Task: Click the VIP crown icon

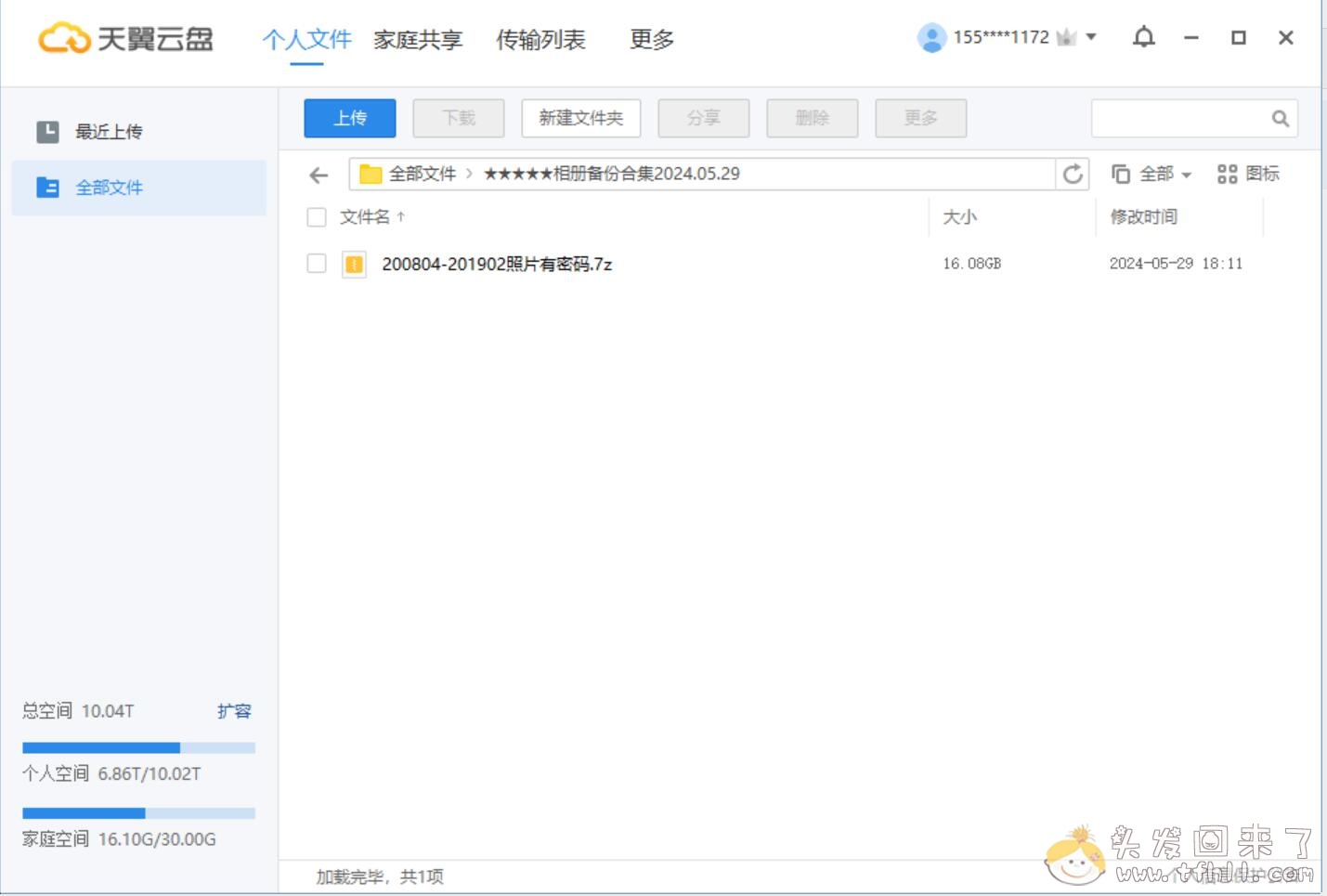Action: tap(1066, 37)
